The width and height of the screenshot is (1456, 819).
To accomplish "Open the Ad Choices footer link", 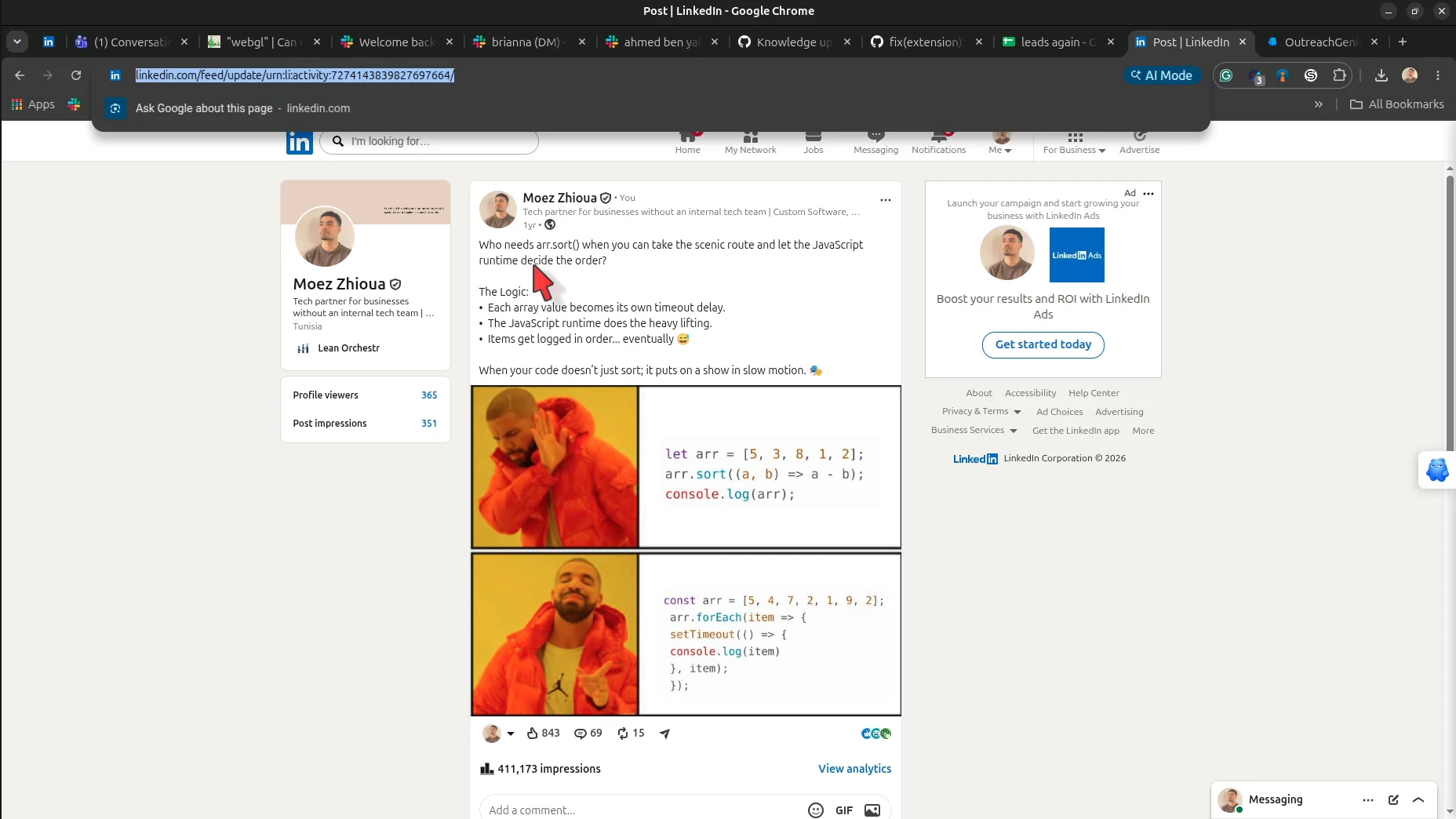I will click(1059, 412).
